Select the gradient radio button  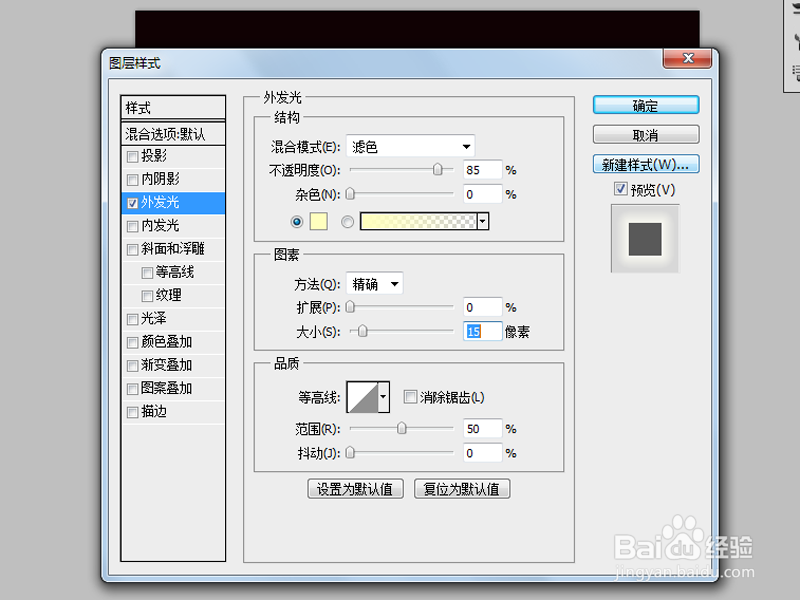pos(347,222)
